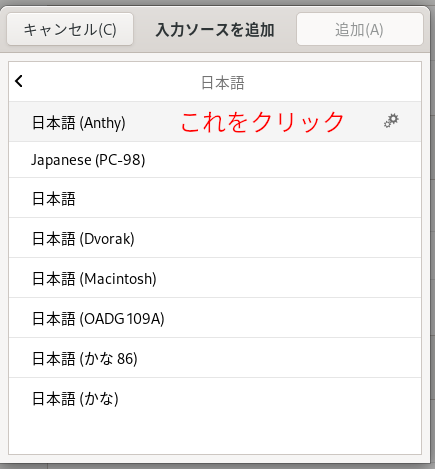Pick the 日本語 (Dvorak) layout
This screenshot has height=469, width=435.
tap(215, 238)
